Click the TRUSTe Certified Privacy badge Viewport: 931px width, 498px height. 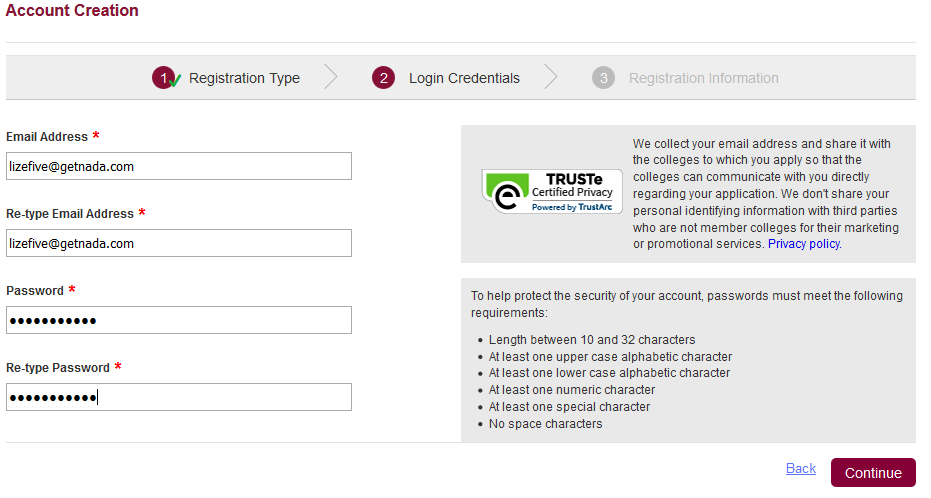[x=552, y=191]
